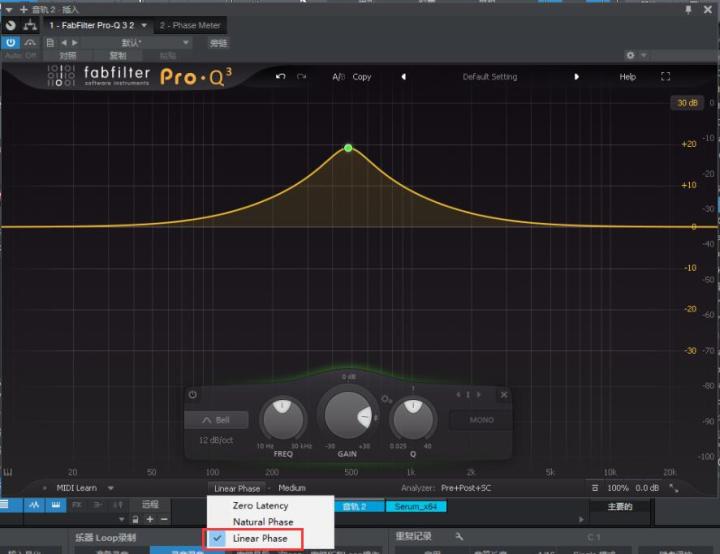Click the Linear Phase mode button
This screenshot has width=720, height=554.
click(x=237, y=488)
